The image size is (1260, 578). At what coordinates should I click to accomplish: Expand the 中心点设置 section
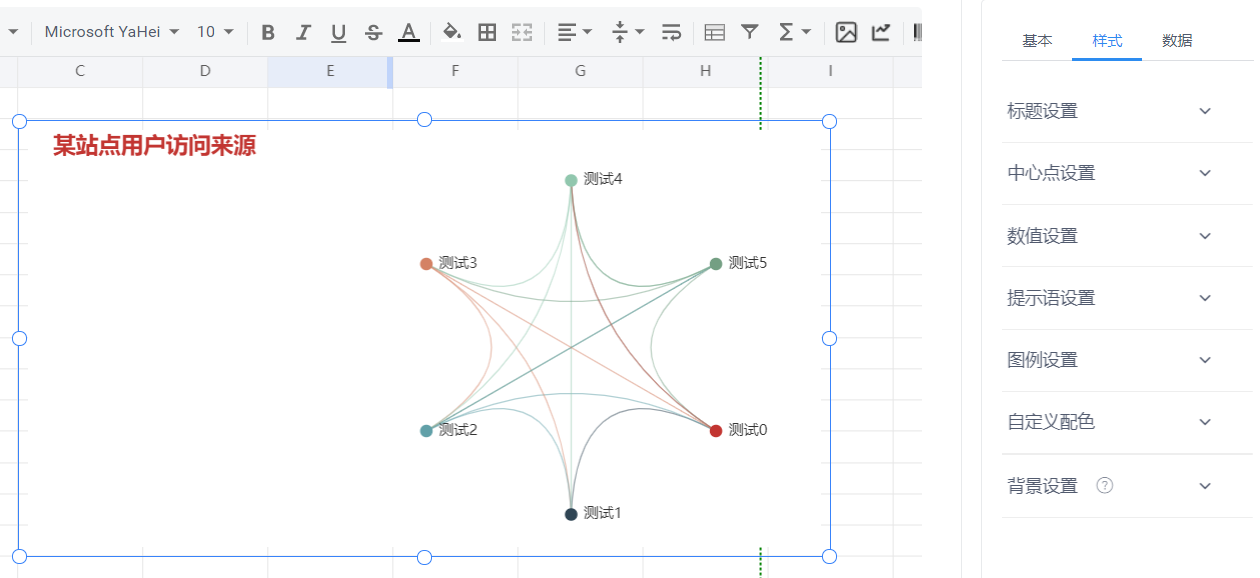1127,173
